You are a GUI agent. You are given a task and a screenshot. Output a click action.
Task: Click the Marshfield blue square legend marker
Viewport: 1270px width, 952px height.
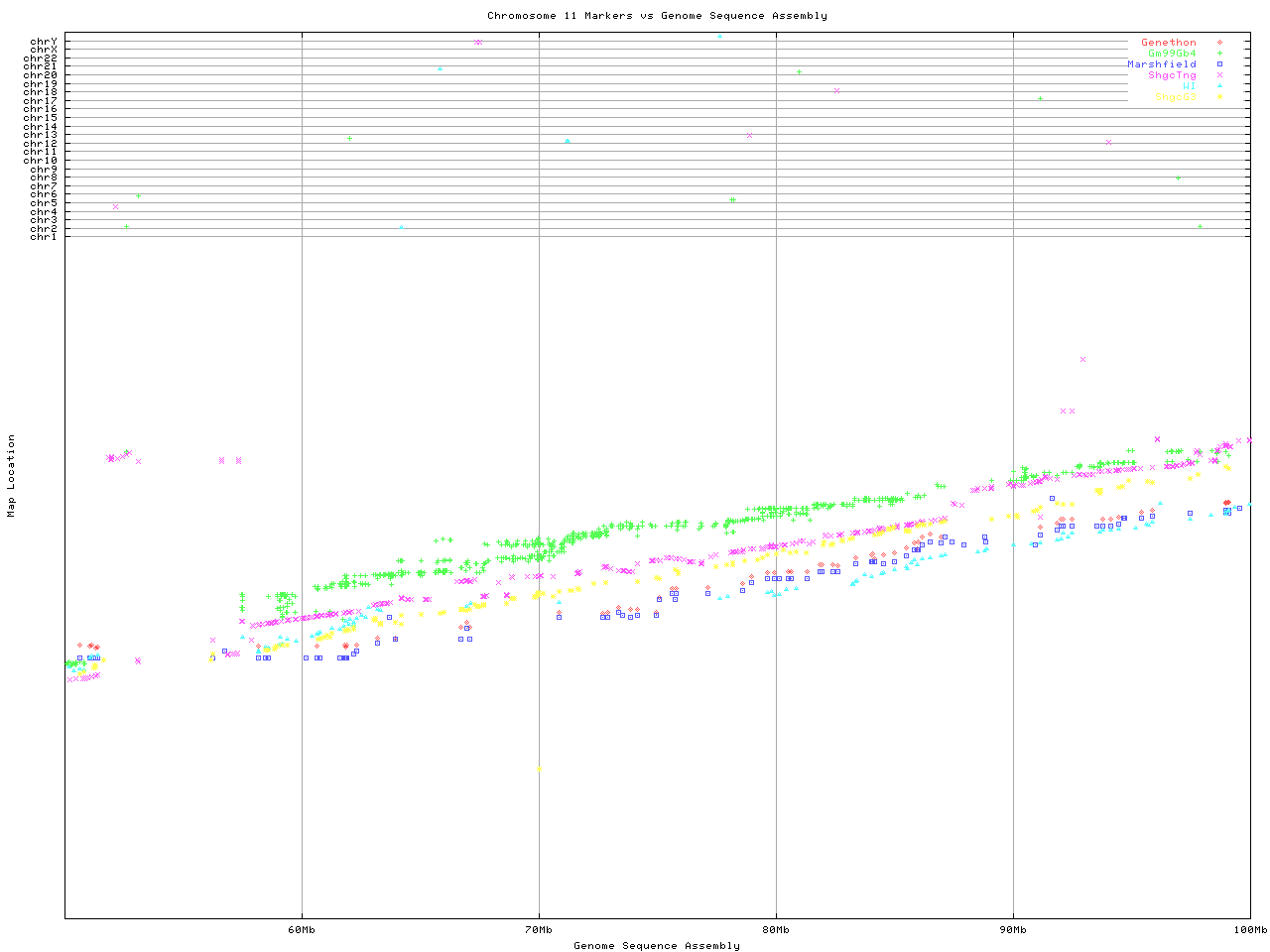coord(1218,64)
